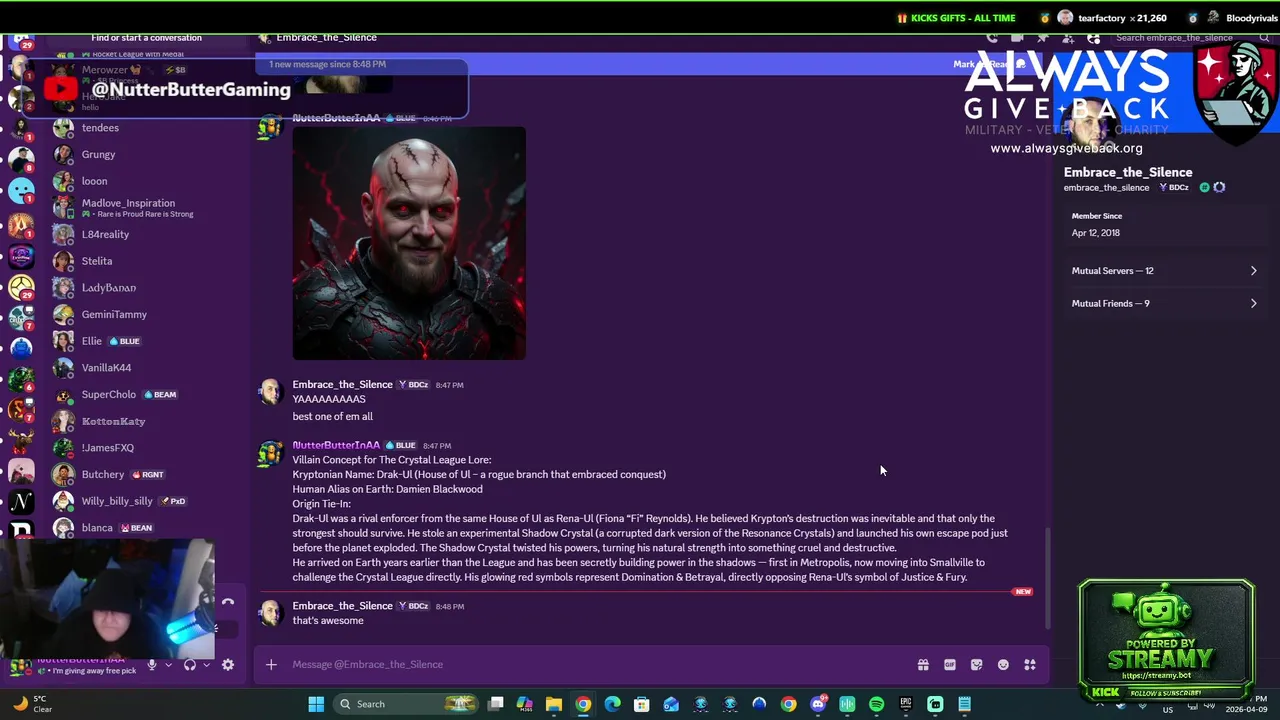
Task: Open the Notepad app on the taskbar
Action: [964, 704]
